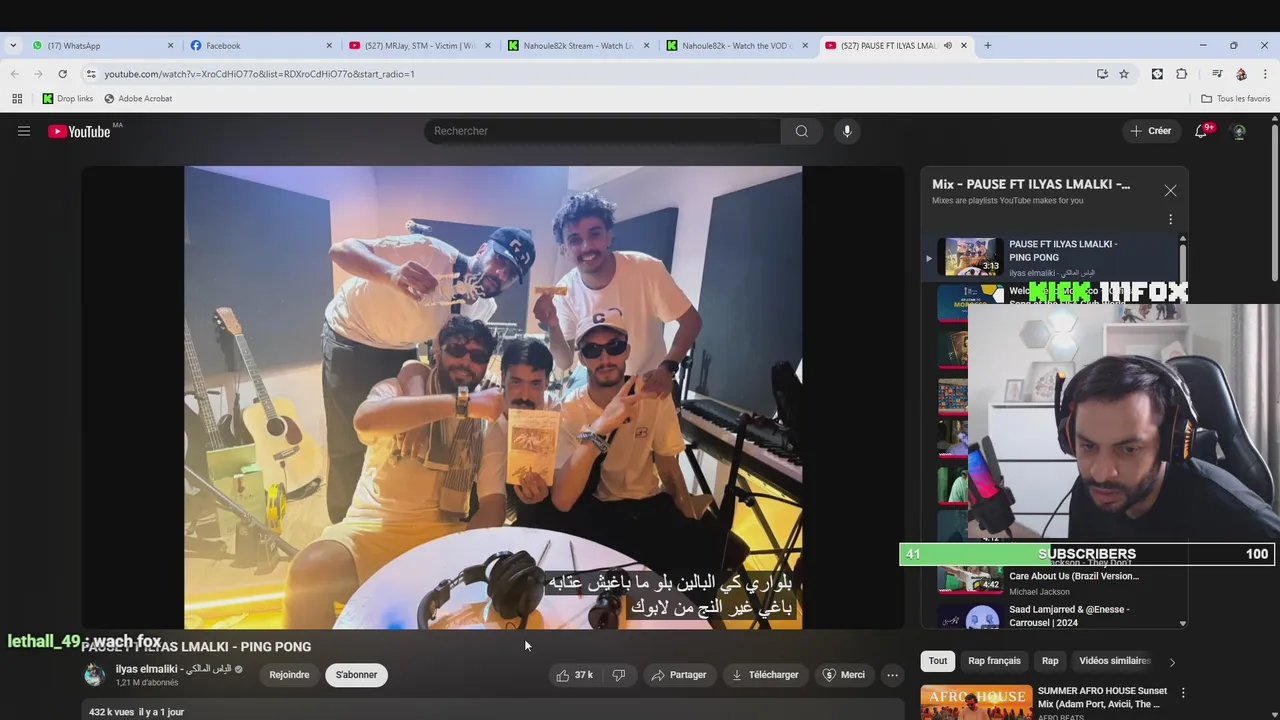
Task: Open the media controls toolbar icon
Action: (1217, 74)
